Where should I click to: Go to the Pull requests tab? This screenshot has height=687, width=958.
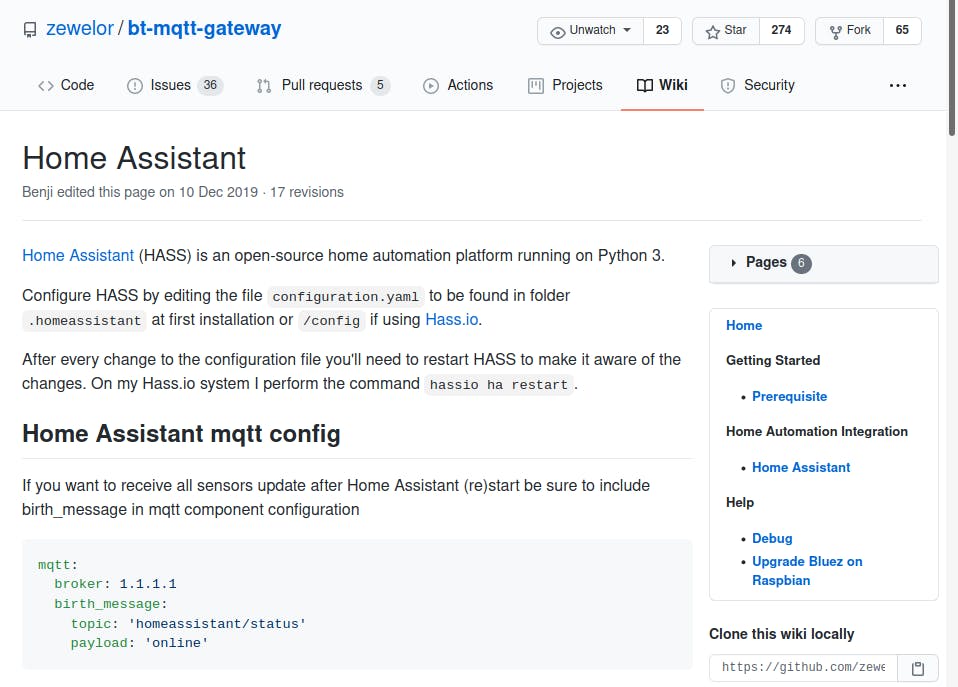coord(322,86)
